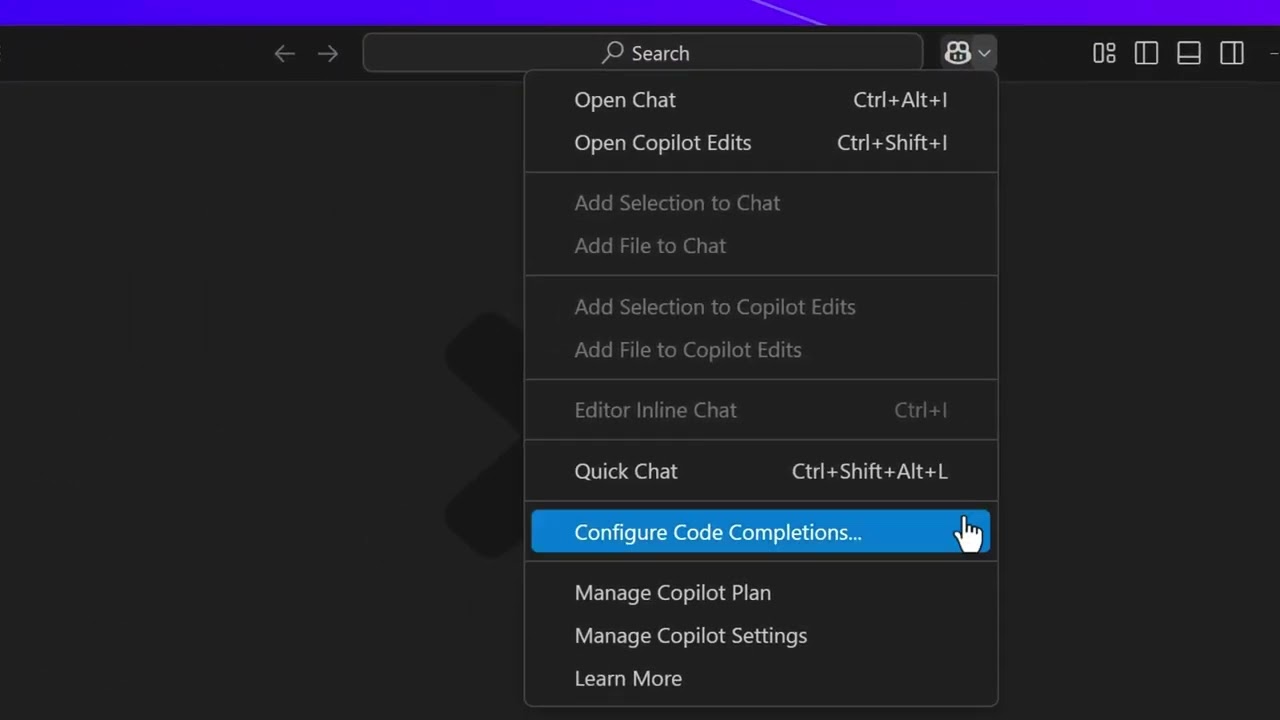Open Quick Chat from Copilot menu
The height and width of the screenshot is (720, 1280).
point(626,471)
